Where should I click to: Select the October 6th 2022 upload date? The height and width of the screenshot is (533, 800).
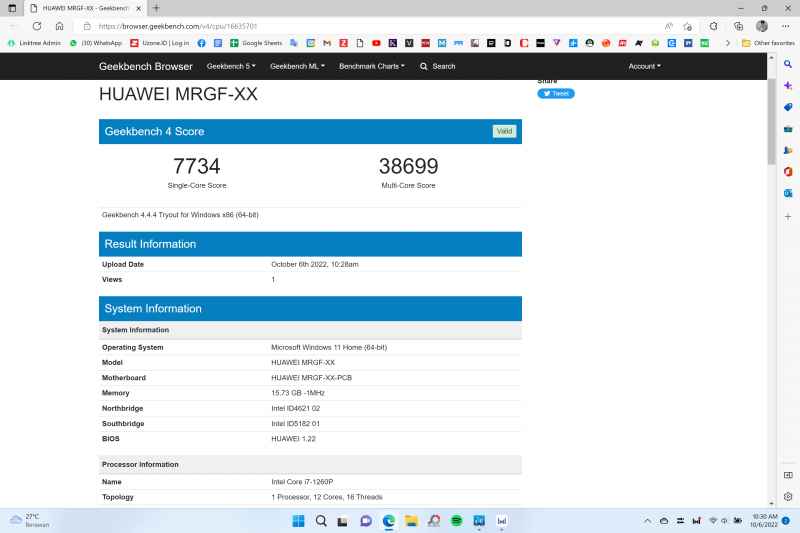pyautogui.click(x=315, y=264)
